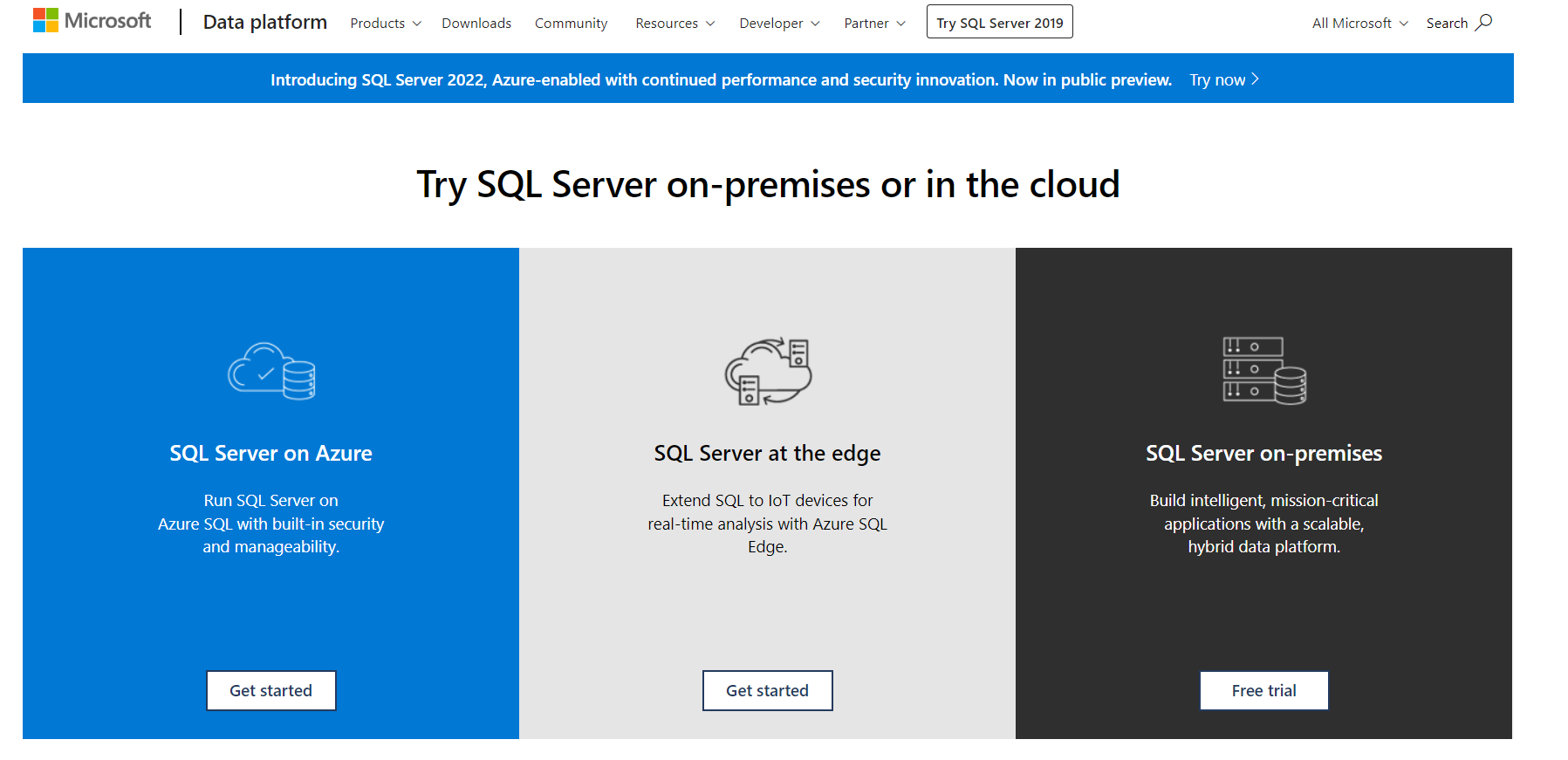Open the Partner dropdown
Screen dimensions: 1568x760
[x=874, y=24]
